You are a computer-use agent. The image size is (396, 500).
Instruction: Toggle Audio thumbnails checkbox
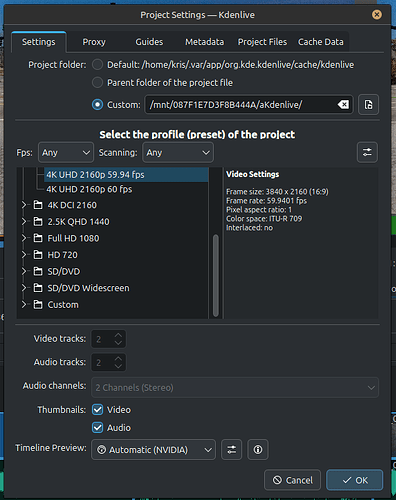coord(97,428)
